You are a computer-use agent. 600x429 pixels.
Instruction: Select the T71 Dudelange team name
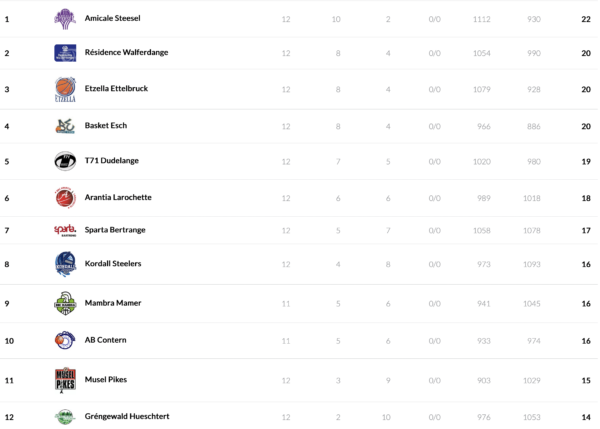(x=112, y=161)
